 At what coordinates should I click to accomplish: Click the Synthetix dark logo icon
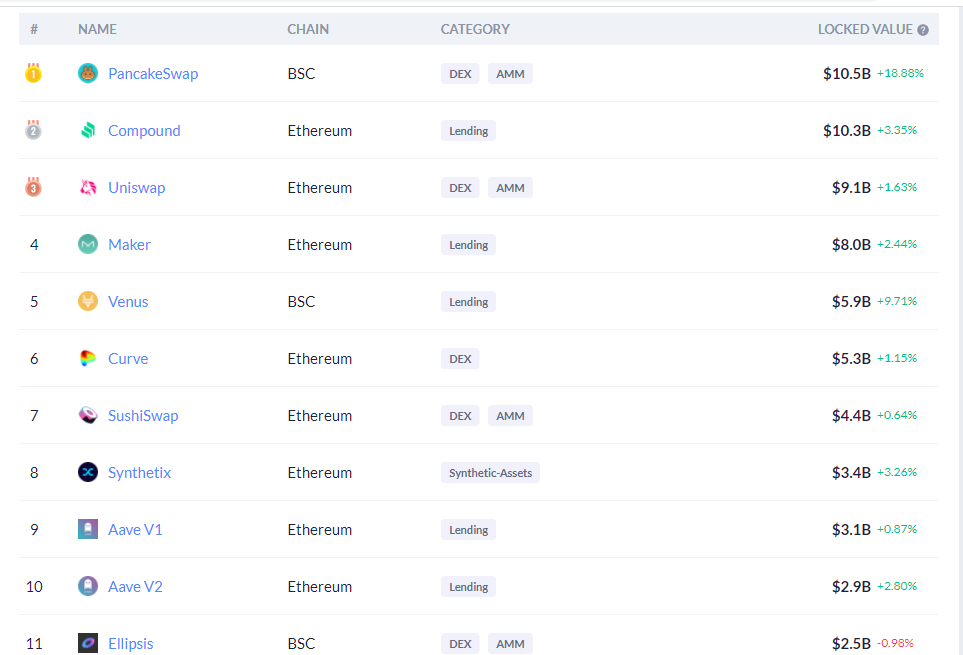88,472
